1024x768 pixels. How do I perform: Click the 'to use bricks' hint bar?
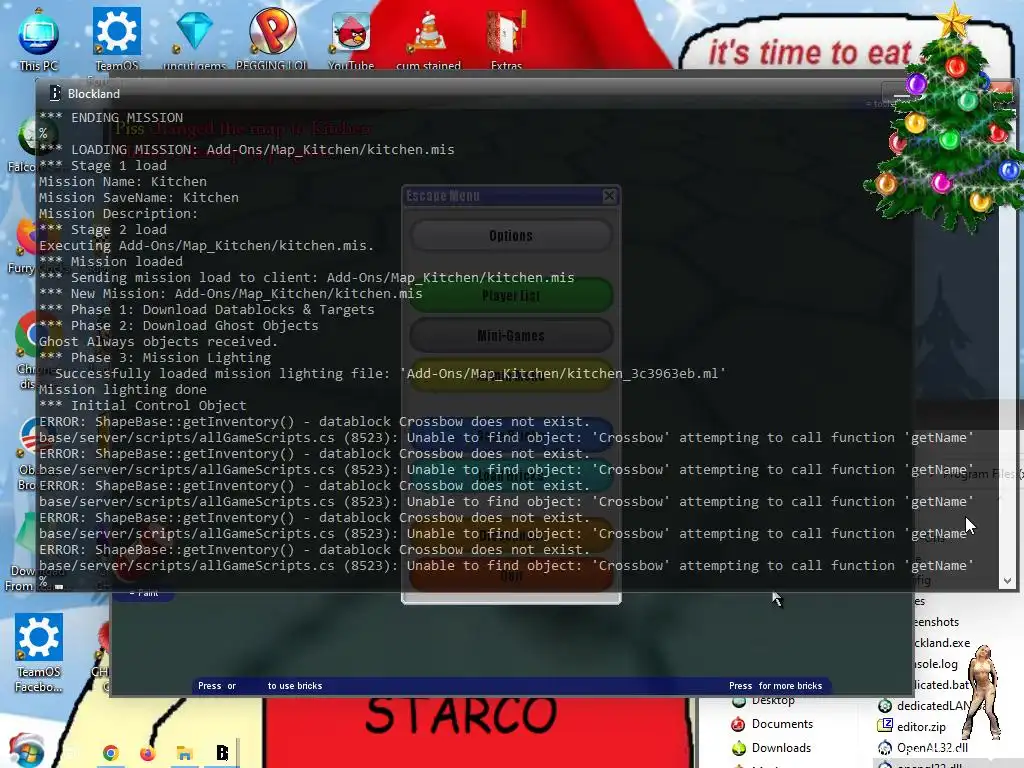click(295, 686)
